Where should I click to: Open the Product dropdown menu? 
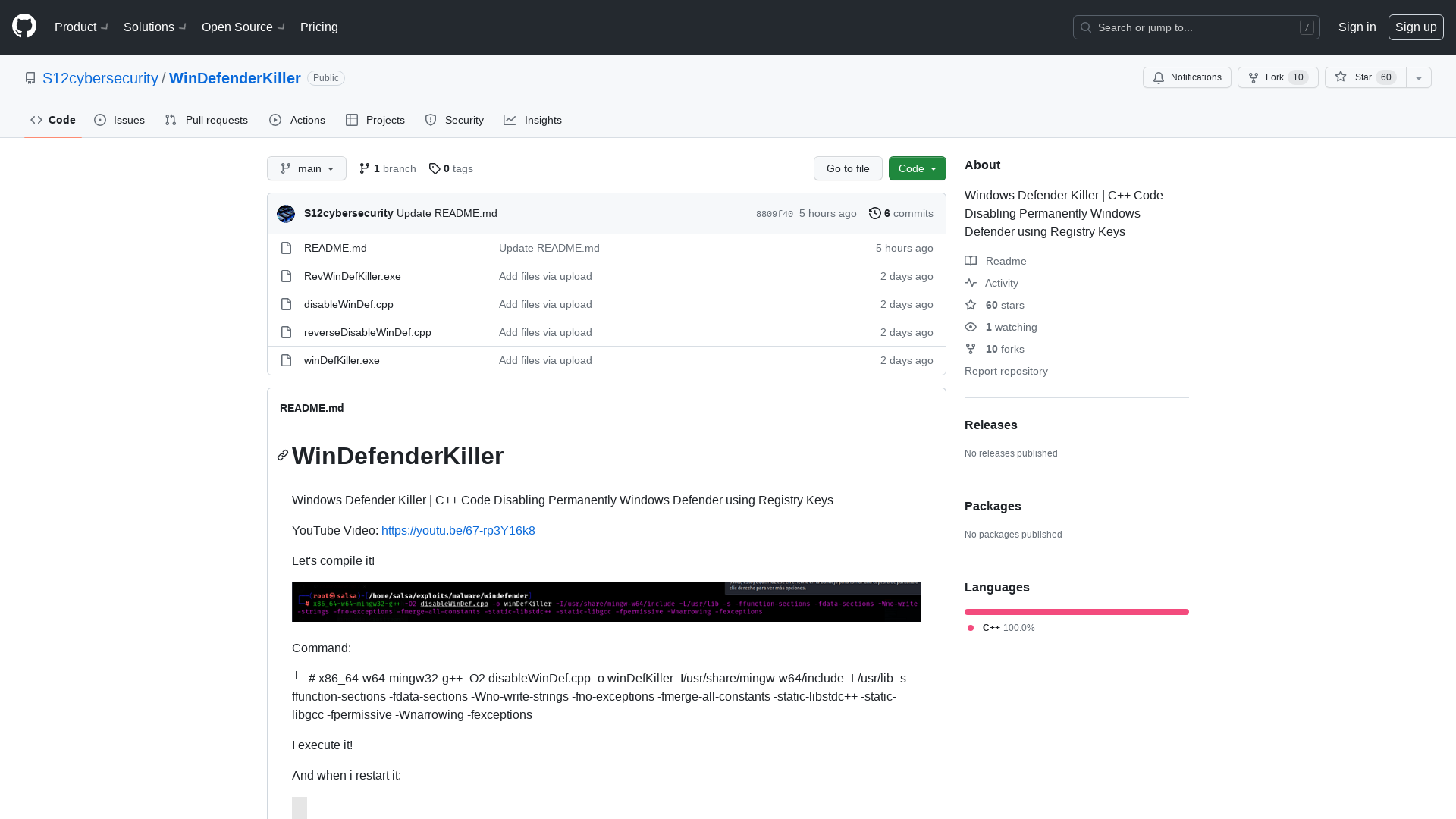coord(82,27)
